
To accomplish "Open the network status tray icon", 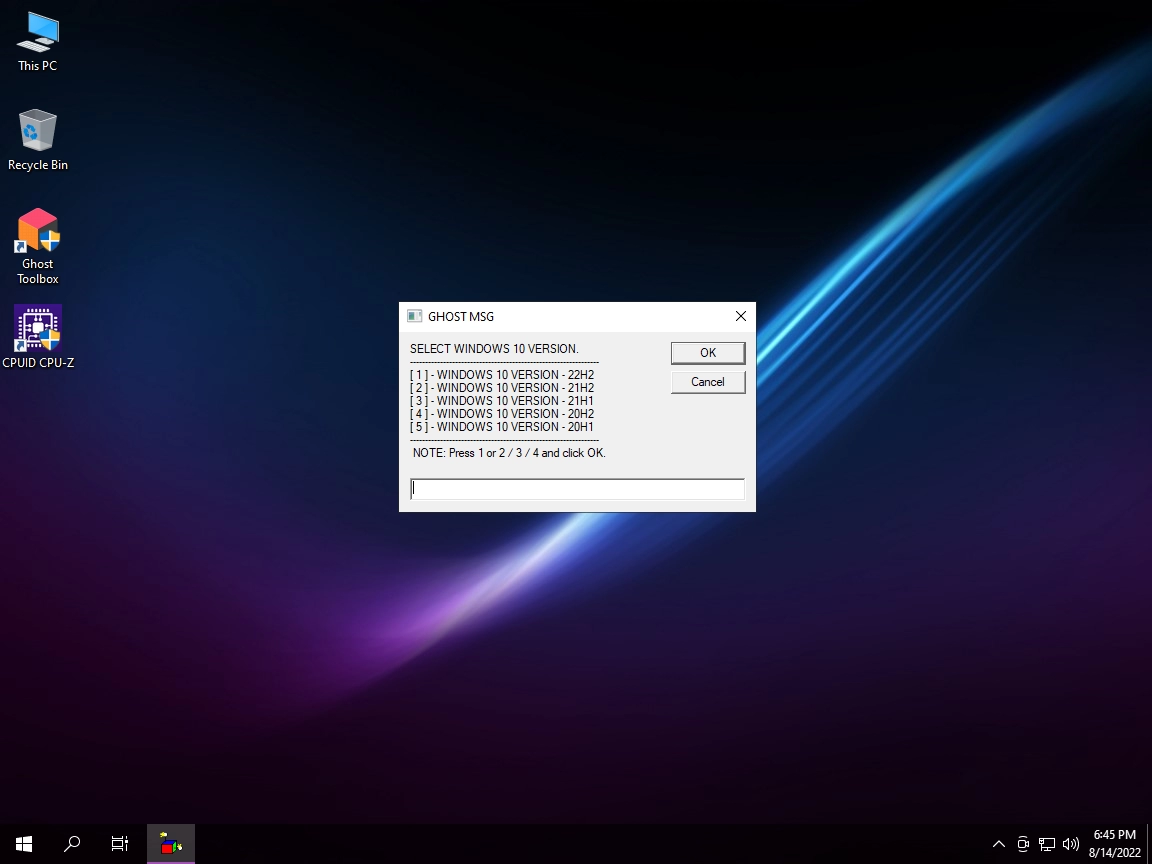I will tap(1047, 844).
